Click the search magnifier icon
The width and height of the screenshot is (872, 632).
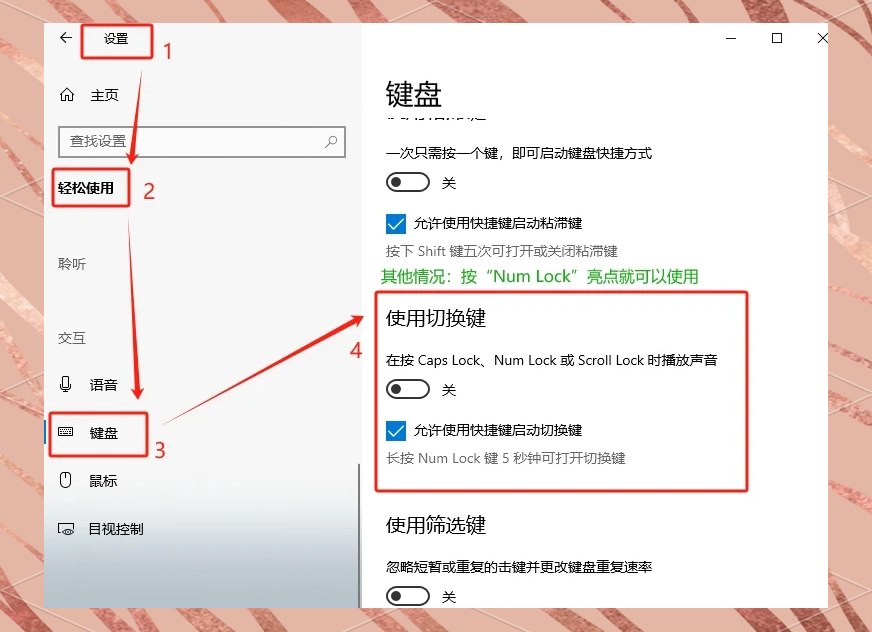coord(331,142)
